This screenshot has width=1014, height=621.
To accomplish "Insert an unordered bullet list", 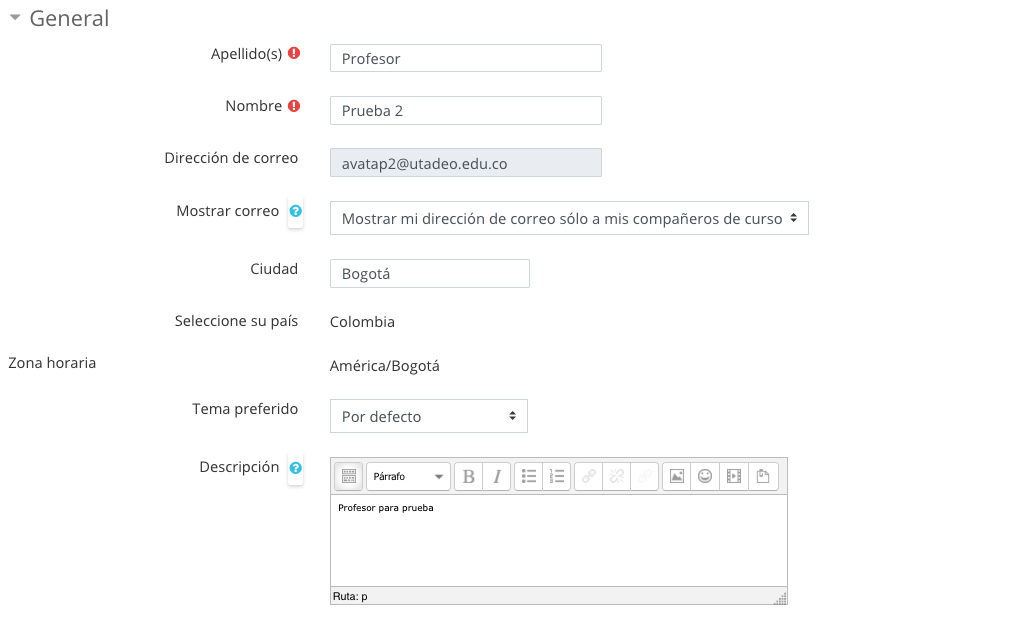I will click(528, 477).
